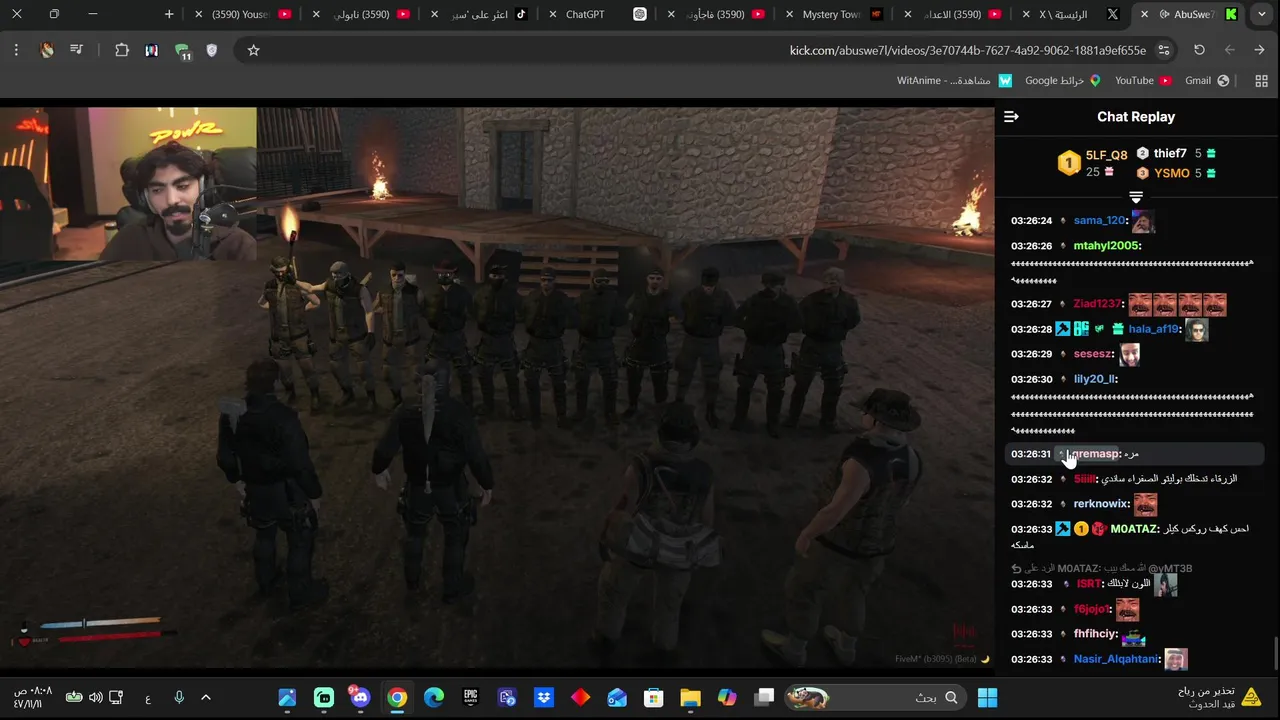
Task: Open YSMO in the gifters leaderboard
Action: pos(1172,173)
